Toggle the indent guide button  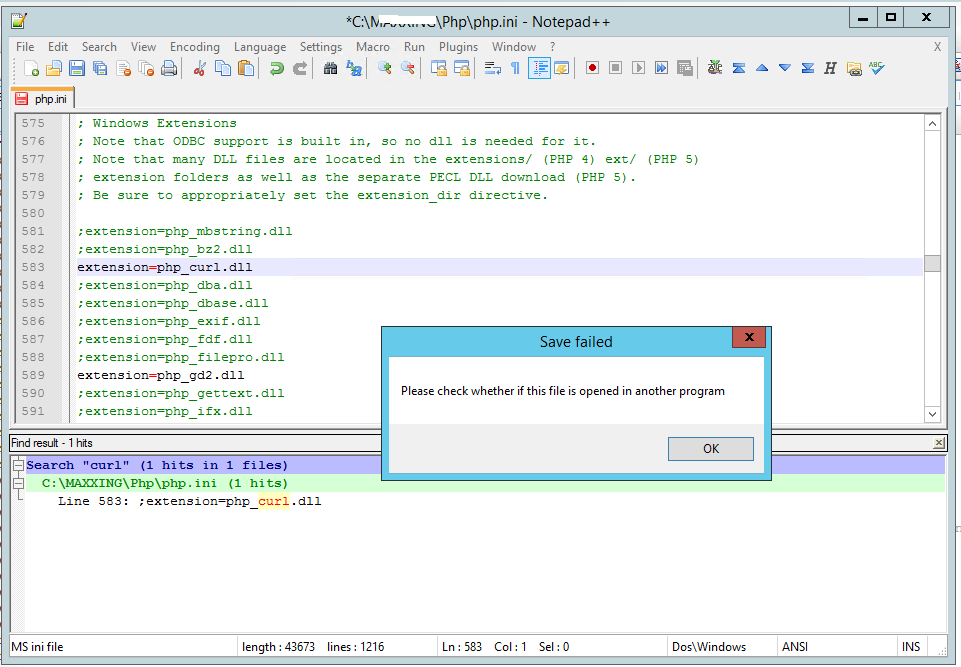pos(539,69)
